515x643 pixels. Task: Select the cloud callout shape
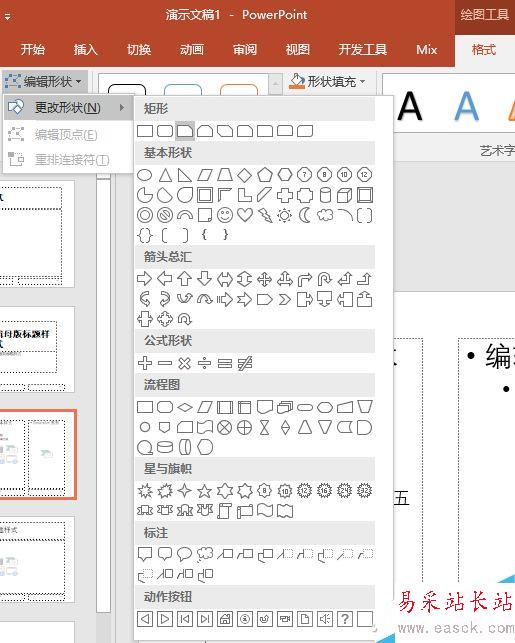click(205, 554)
